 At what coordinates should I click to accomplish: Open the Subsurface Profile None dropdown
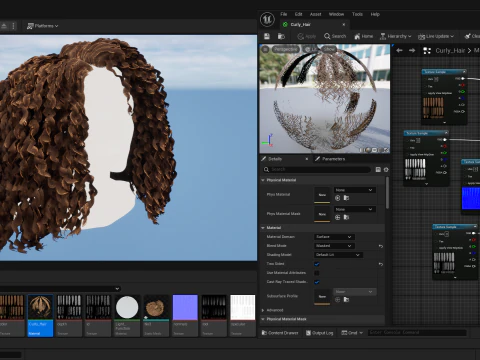(355, 292)
